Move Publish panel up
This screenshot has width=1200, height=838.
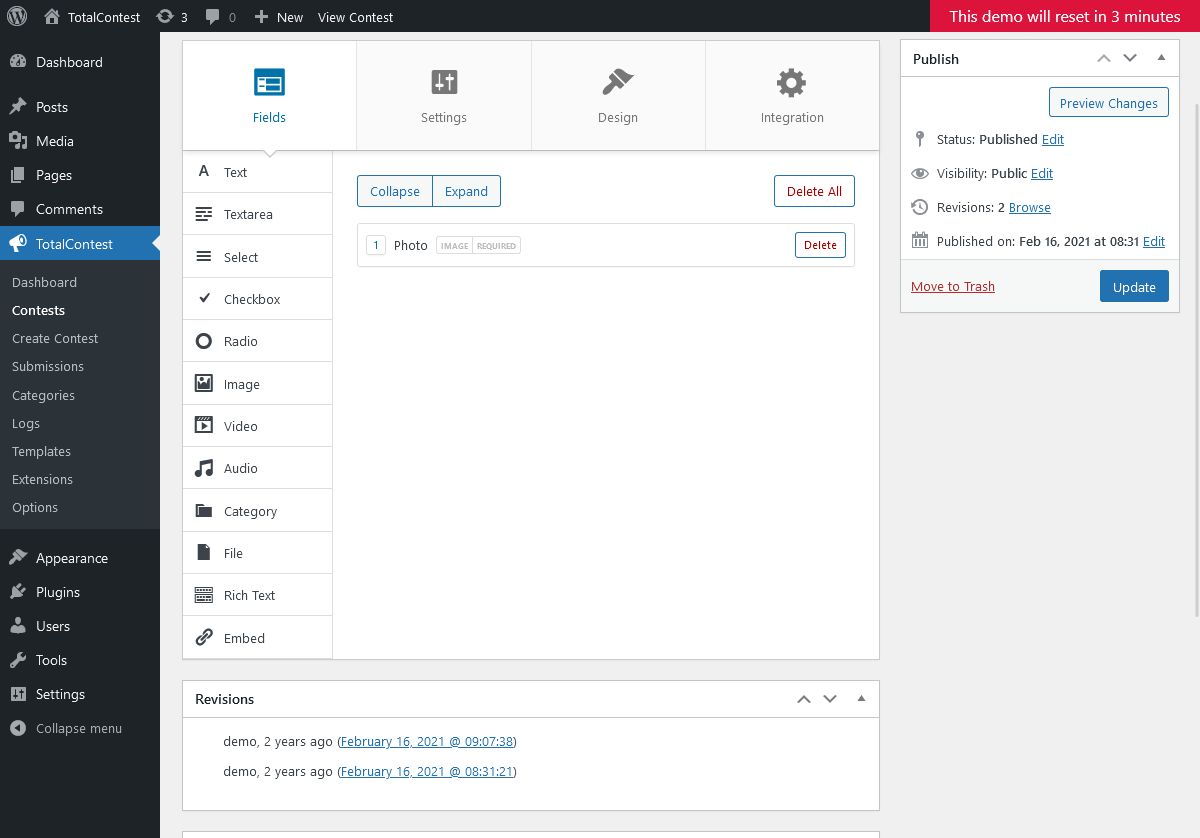tap(1104, 58)
